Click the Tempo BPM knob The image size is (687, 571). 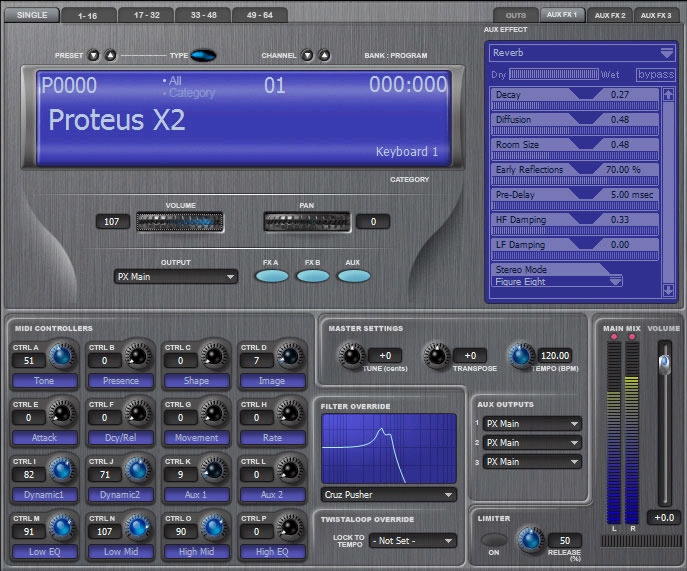point(521,355)
